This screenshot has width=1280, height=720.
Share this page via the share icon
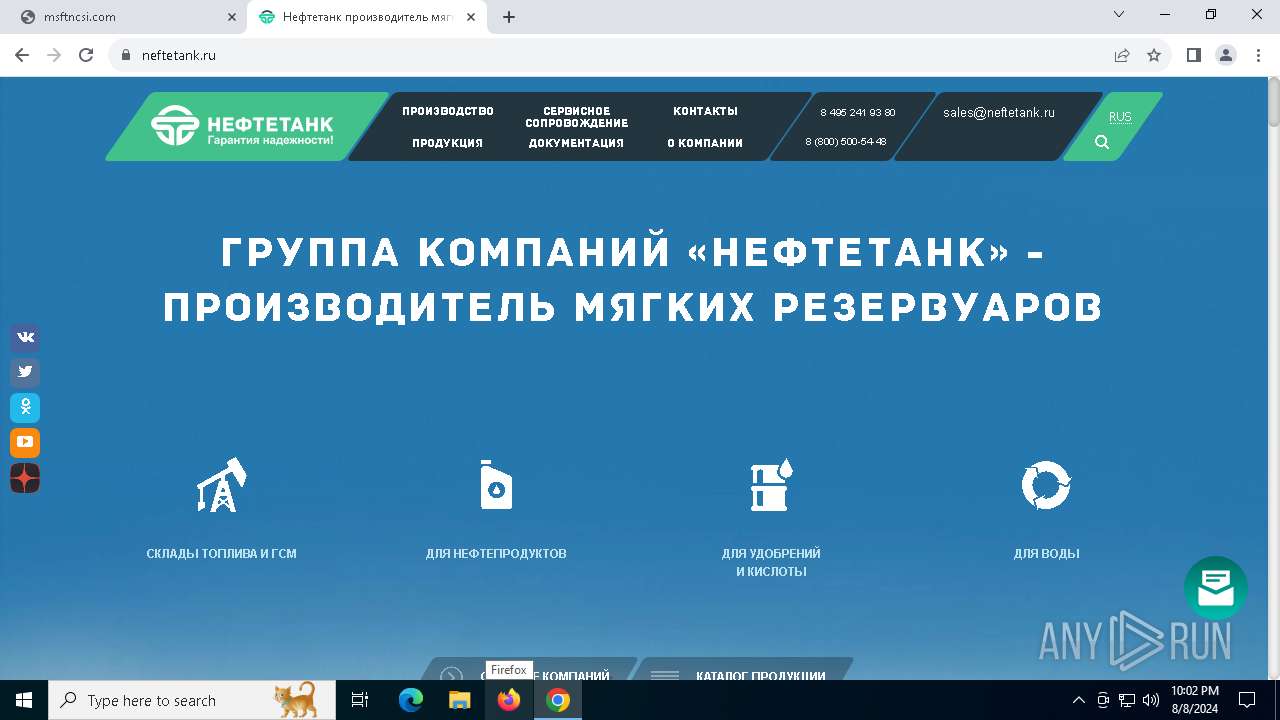(1122, 55)
